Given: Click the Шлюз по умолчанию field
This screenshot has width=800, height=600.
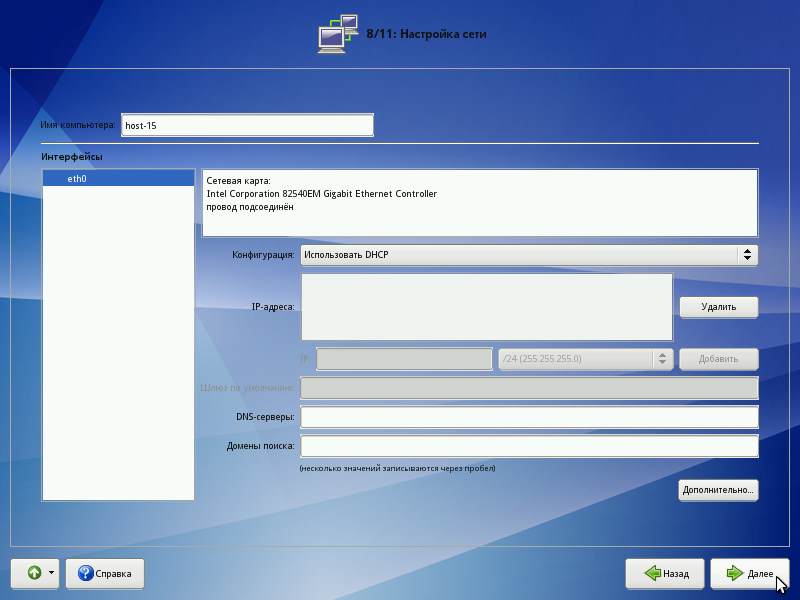Looking at the screenshot, I should click(529, 388).
